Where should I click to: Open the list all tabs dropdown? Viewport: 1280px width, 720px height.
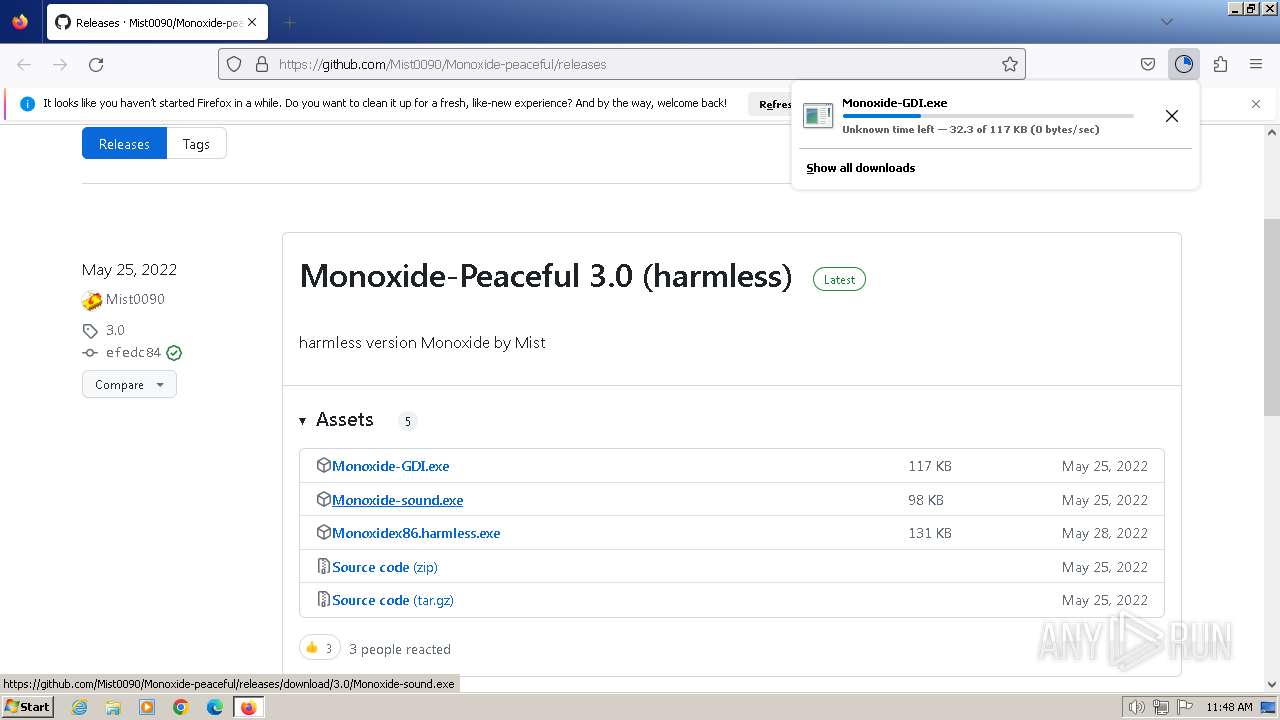pyautogui.click(x=1166, y=22)
